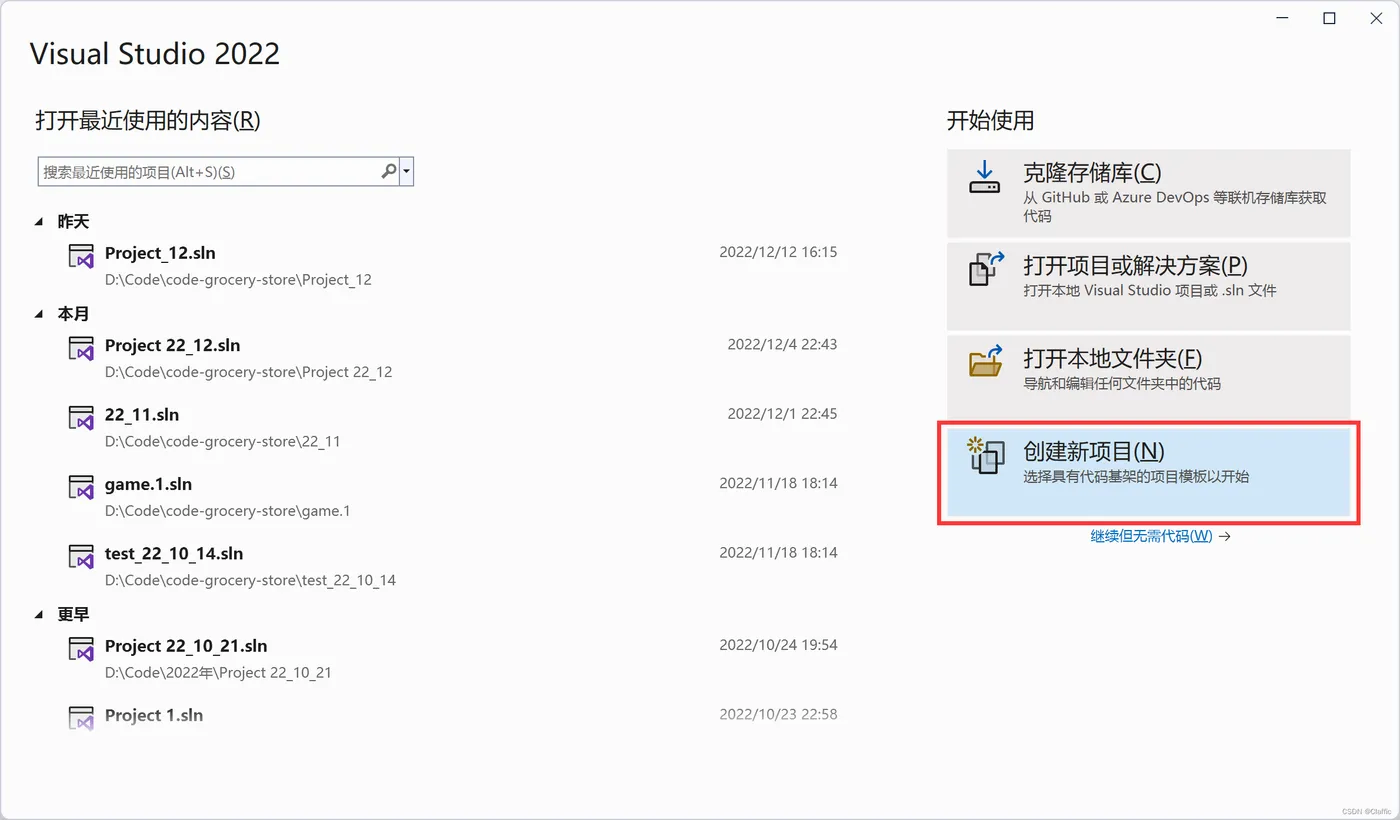Collapse the 昨天 group
1400x820 pixels.
(39, 221)
